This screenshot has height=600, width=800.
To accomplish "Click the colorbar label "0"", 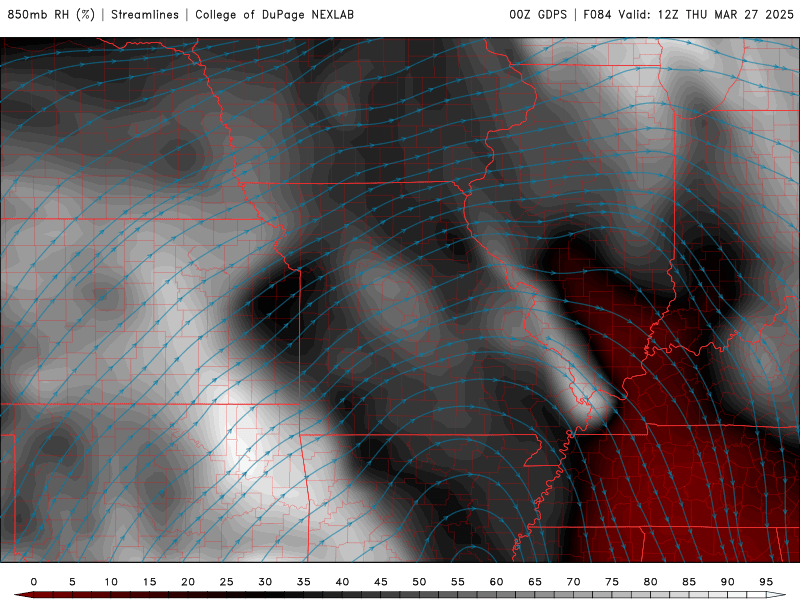I will 34,582.
